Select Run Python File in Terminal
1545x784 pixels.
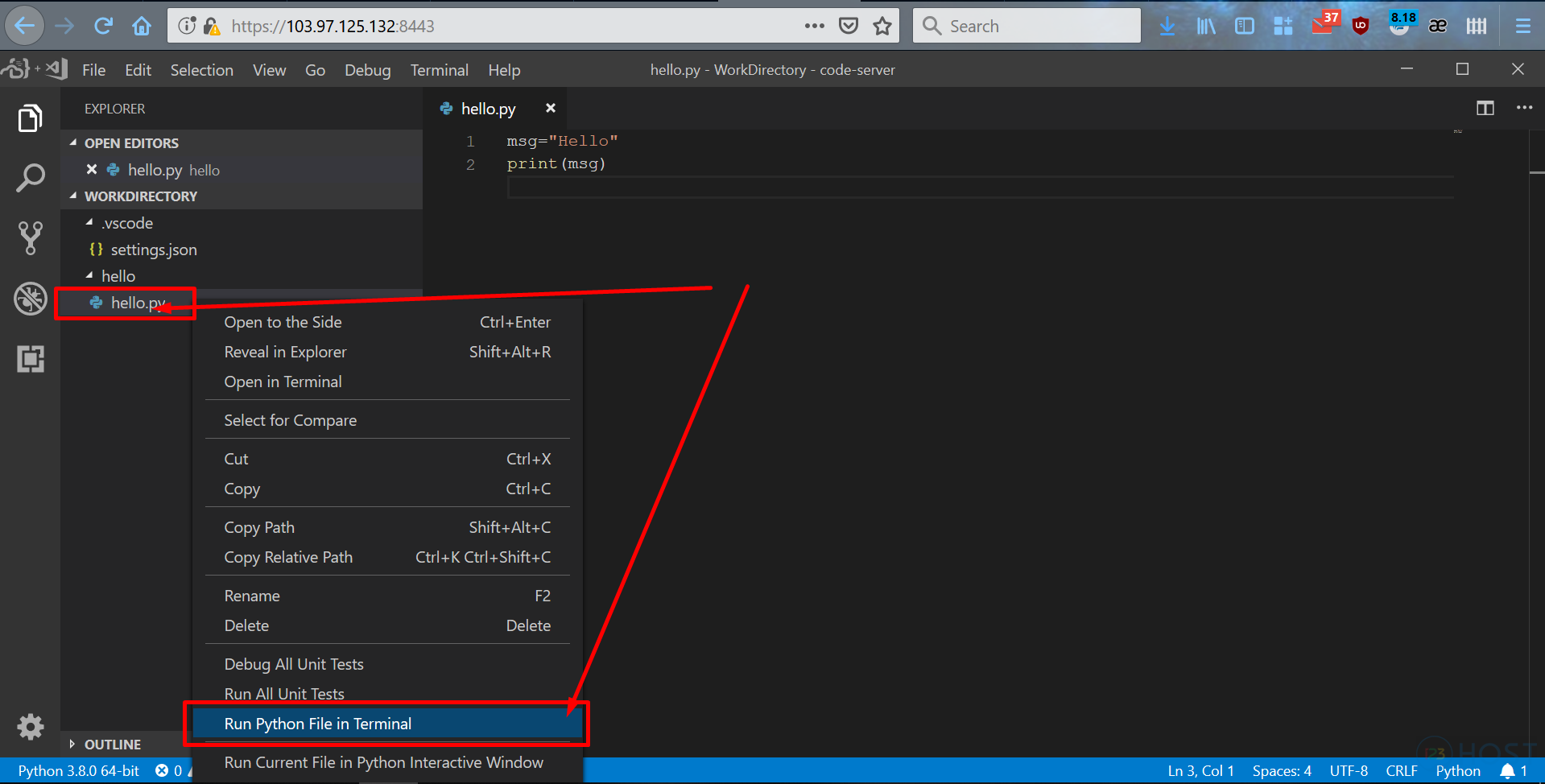[x=318, y=723]
